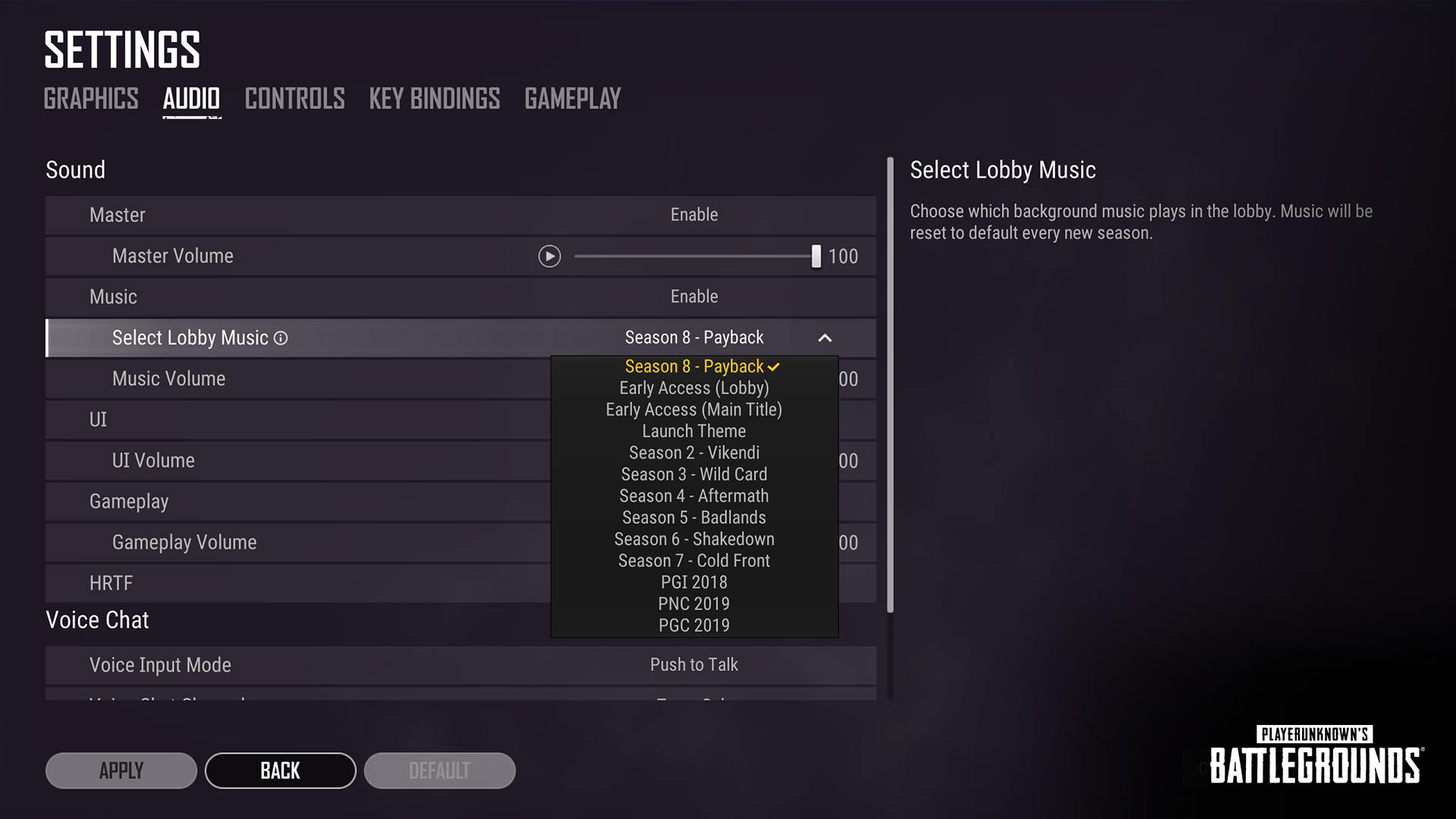Viewport: 1456px width, 819px height.
Task: Switch to GRAPHICS settings tab
Action: tap(91, 98)
